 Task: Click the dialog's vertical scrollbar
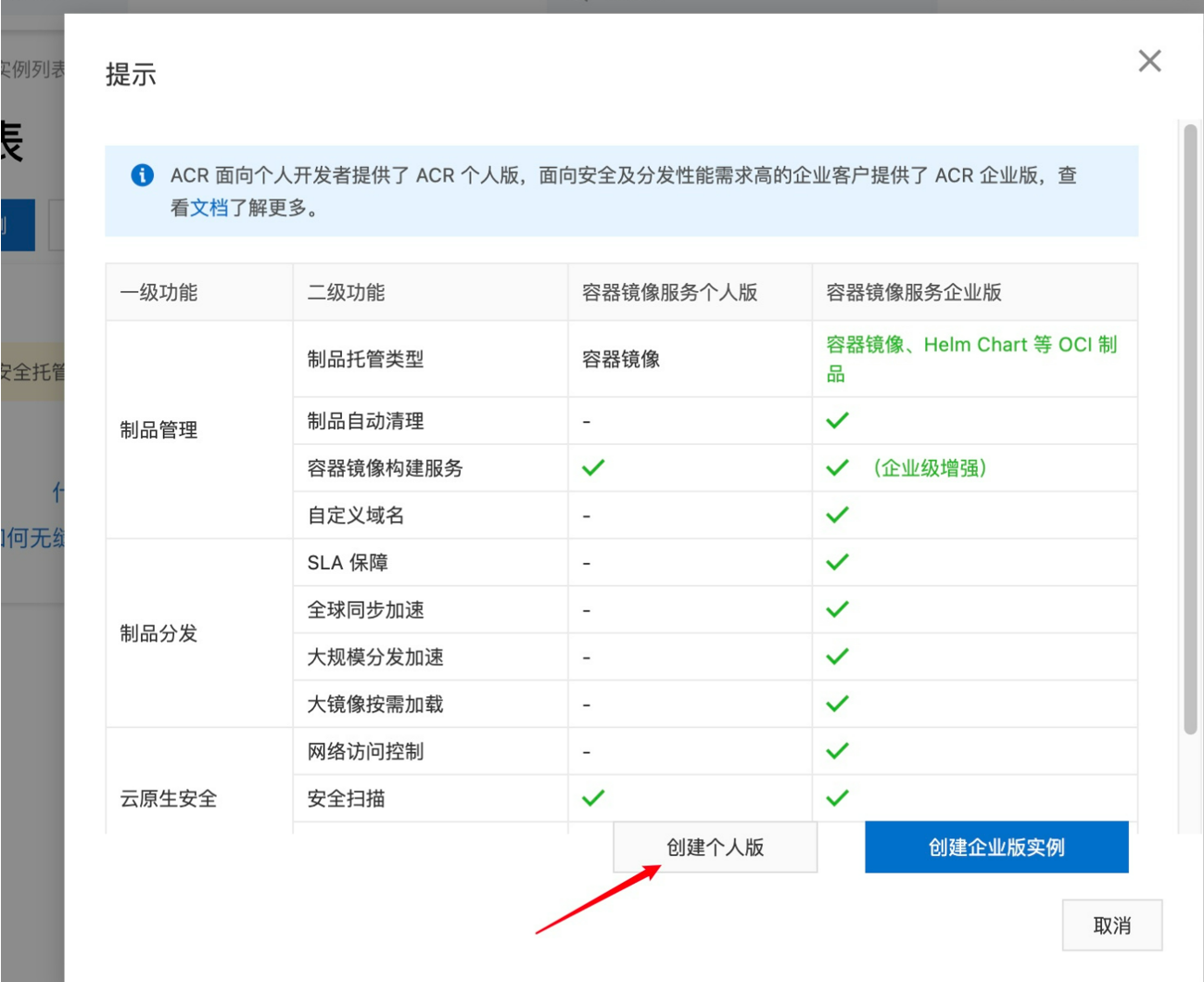point(1190,427)
